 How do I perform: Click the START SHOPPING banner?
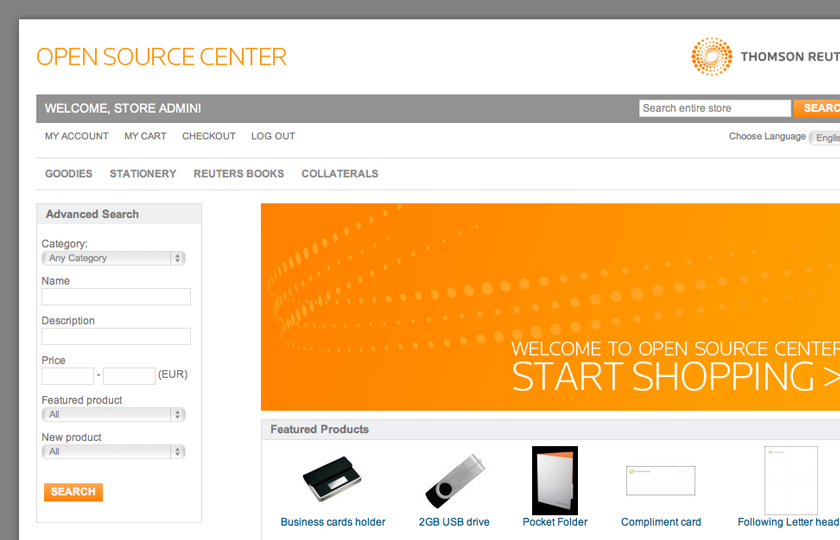[x=550, y=307]
